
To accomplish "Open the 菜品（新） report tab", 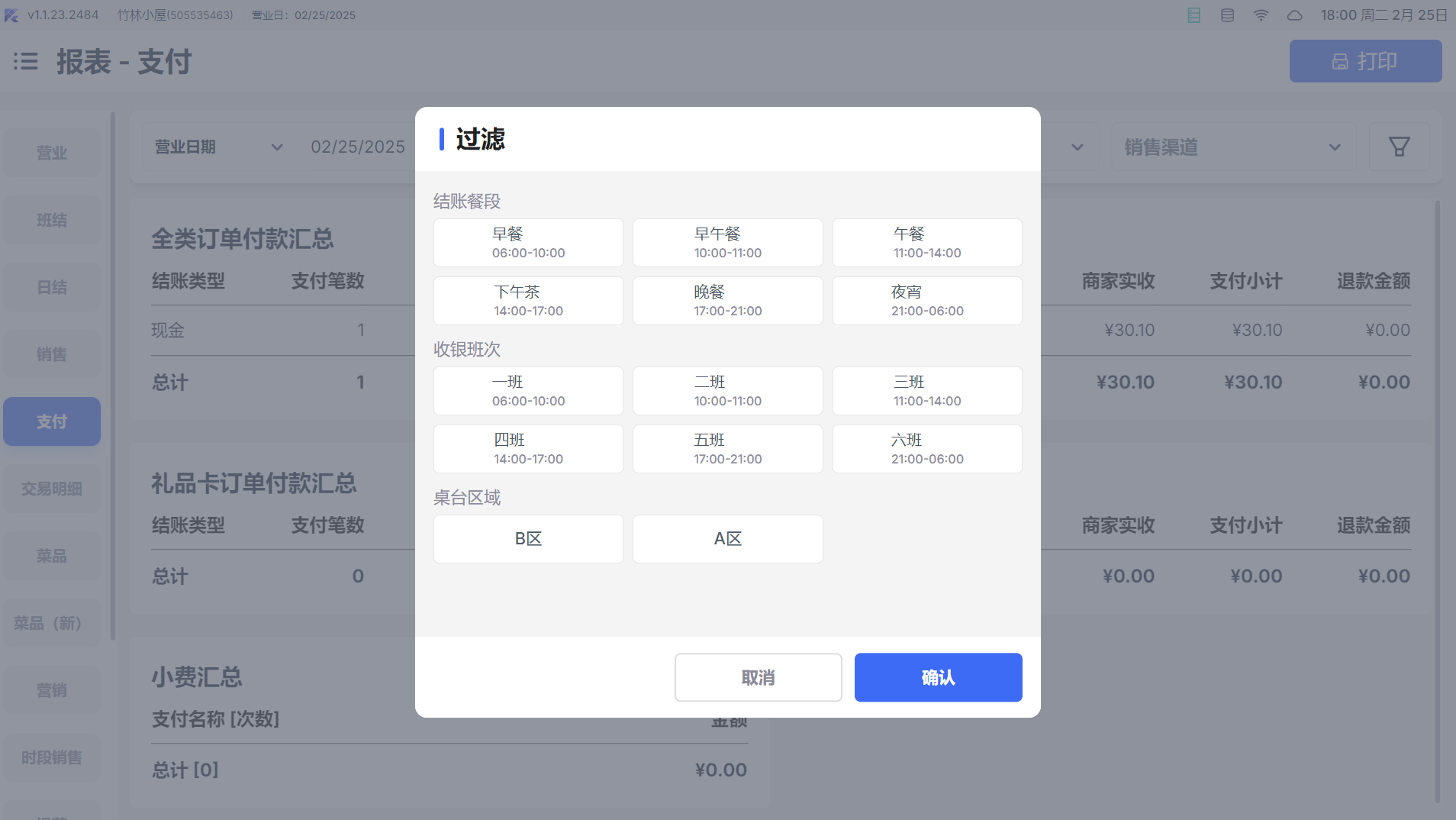I will [x=52, y=623].
